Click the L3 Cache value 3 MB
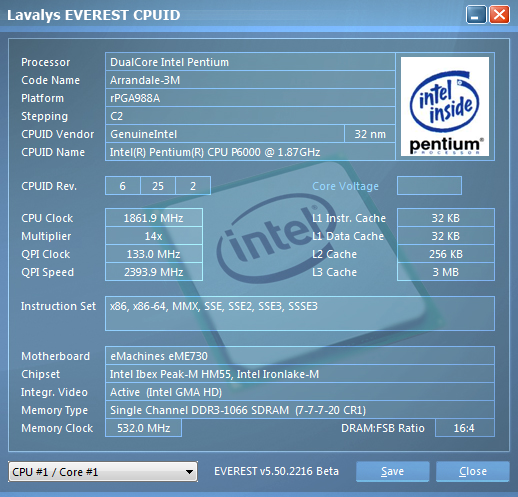This screenshot has height=497, width=518. [446, 272]
